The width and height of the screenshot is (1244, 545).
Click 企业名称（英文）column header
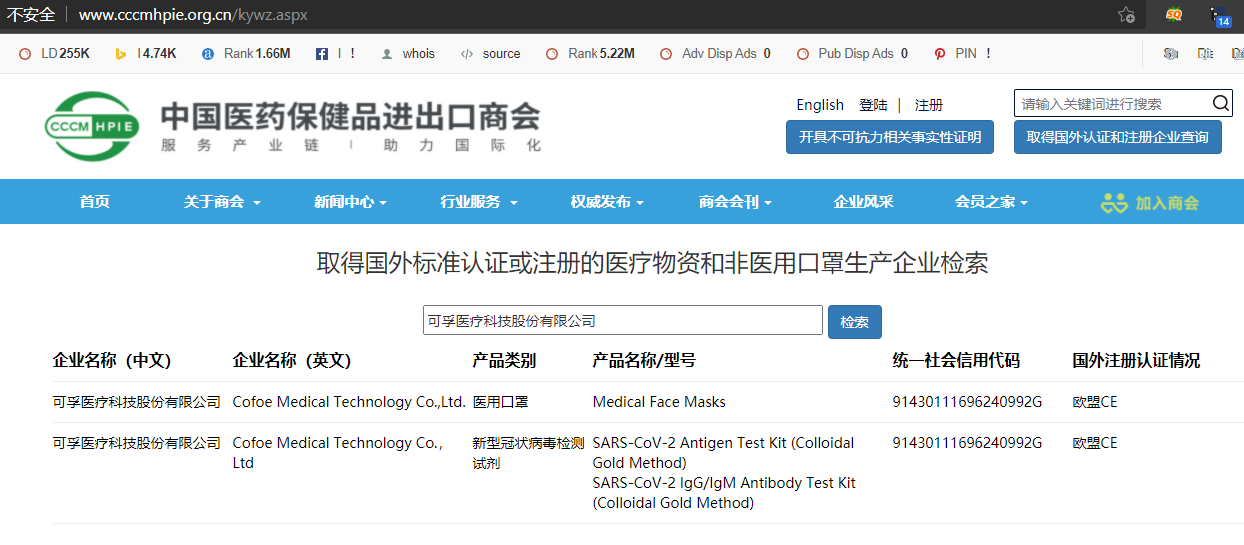[292, 361]
